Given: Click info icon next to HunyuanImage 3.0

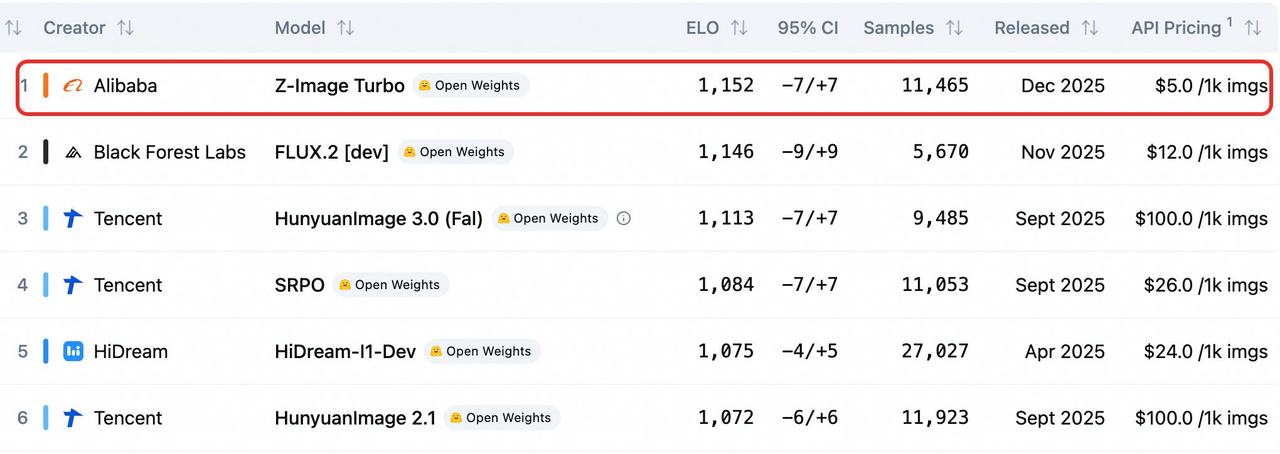Looking at the screenshot, I should (x=624, y=218).
